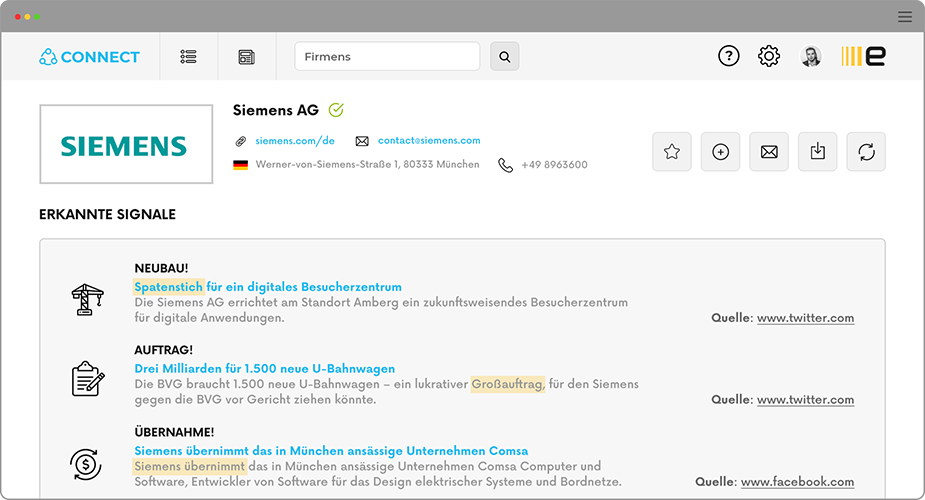Open the www.facebook.com source link
925x500 pixels.
(797, 482)
